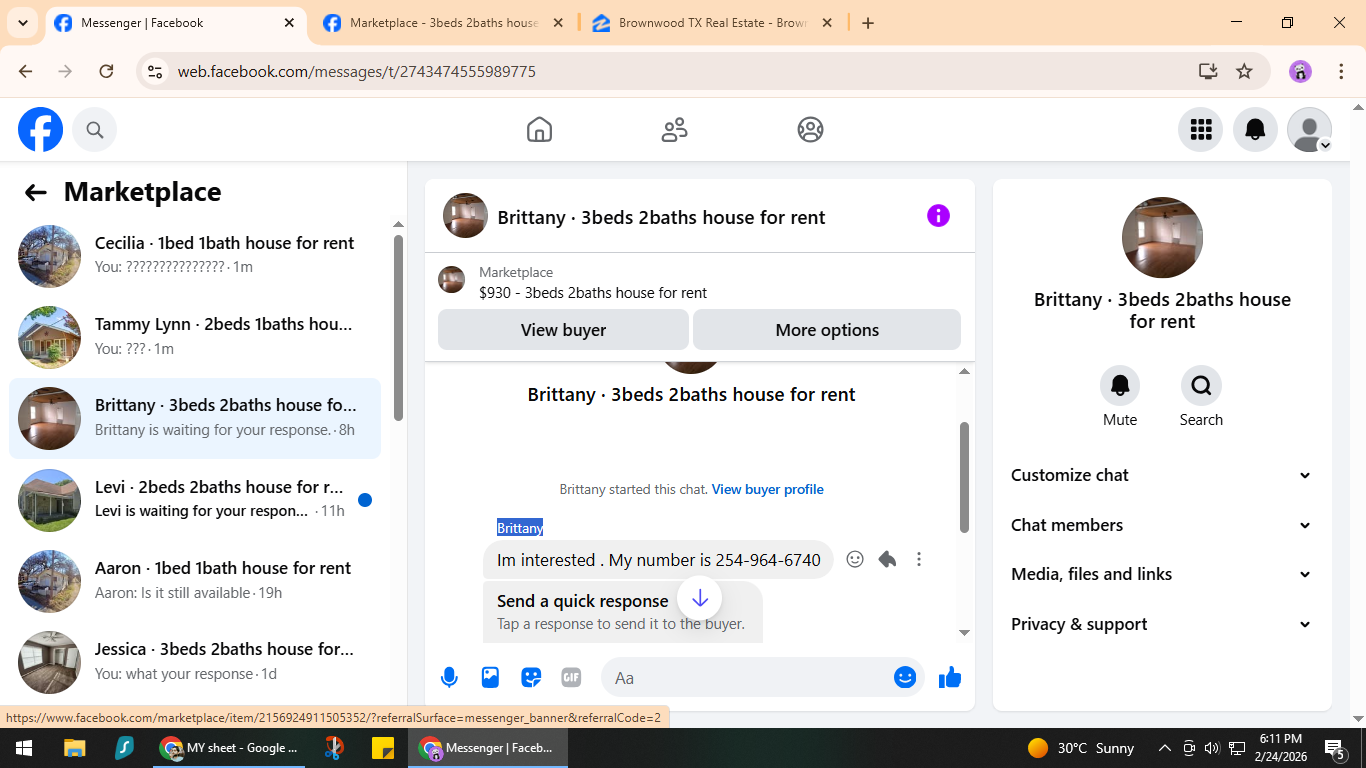The width and height of the screenshot is (1366, 768).
Task: Search in conversation icon
Action: click(1201, 385)
